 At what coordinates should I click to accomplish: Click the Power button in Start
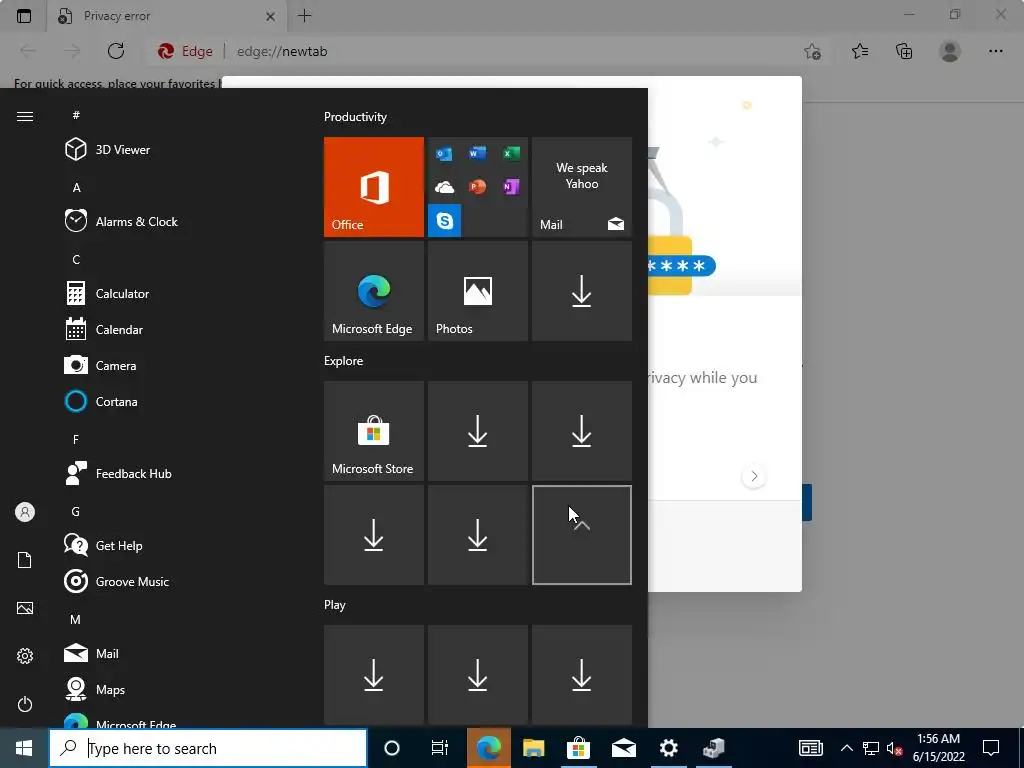tap(25, 704)
